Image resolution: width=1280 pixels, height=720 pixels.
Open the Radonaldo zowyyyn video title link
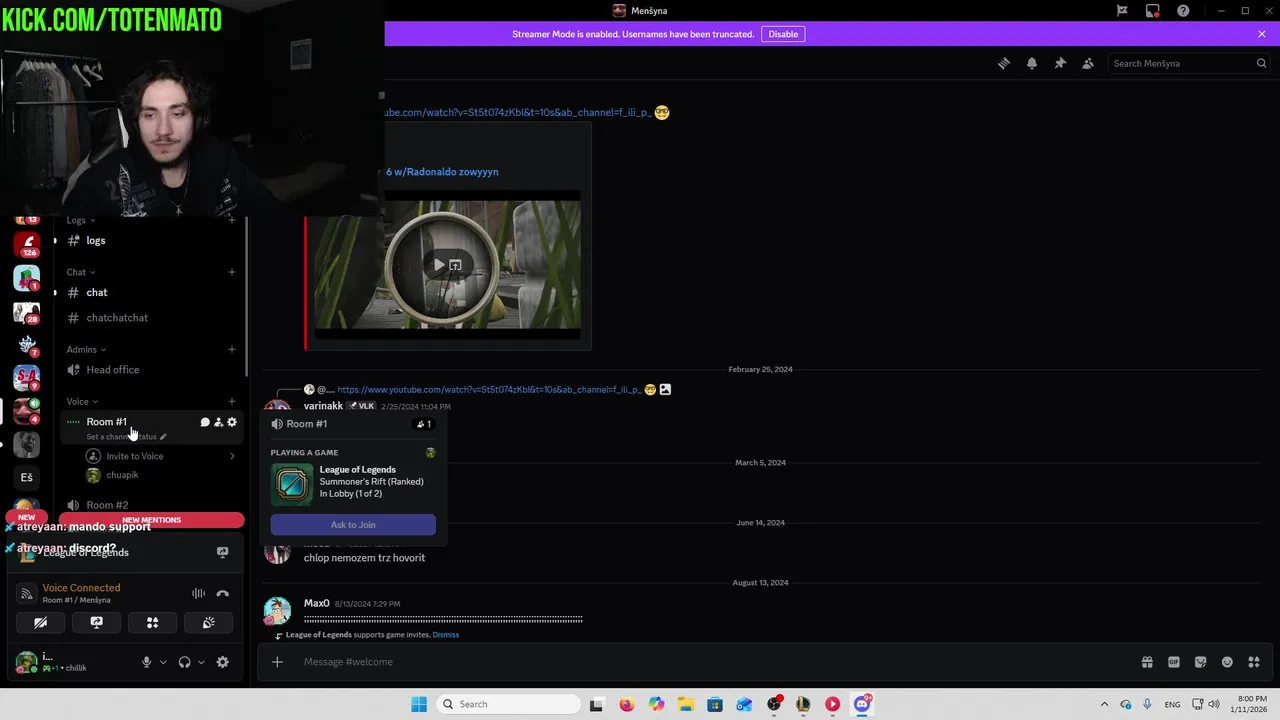point(442,172)
